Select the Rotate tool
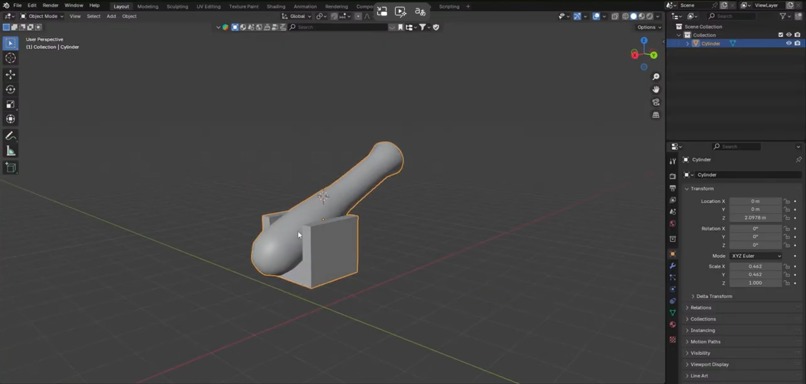The height and width of the screenshot is (384, 806). (x=10, y=89)
